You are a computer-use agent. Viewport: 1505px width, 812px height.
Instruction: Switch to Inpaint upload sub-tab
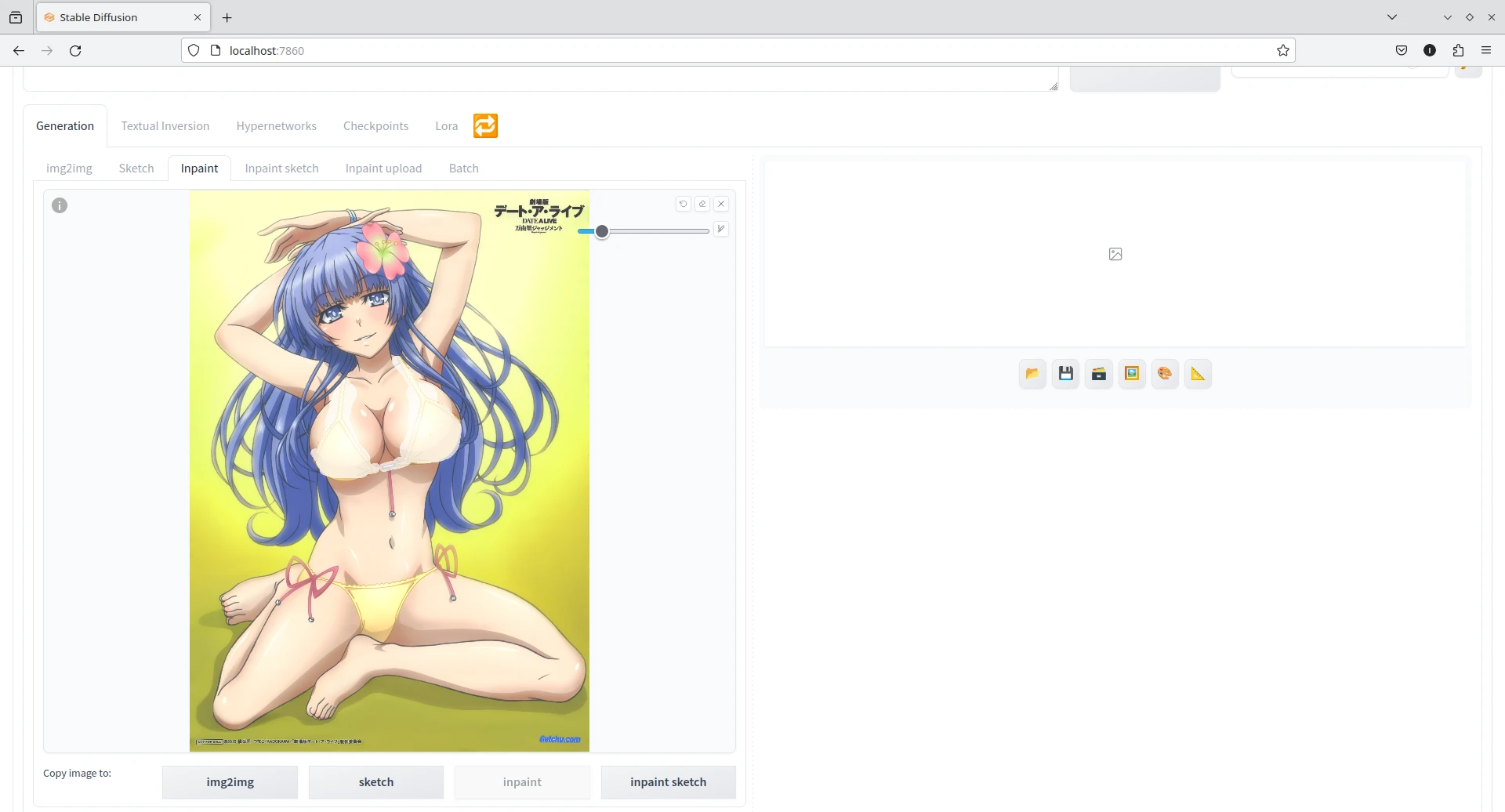(x=384, y=169)
